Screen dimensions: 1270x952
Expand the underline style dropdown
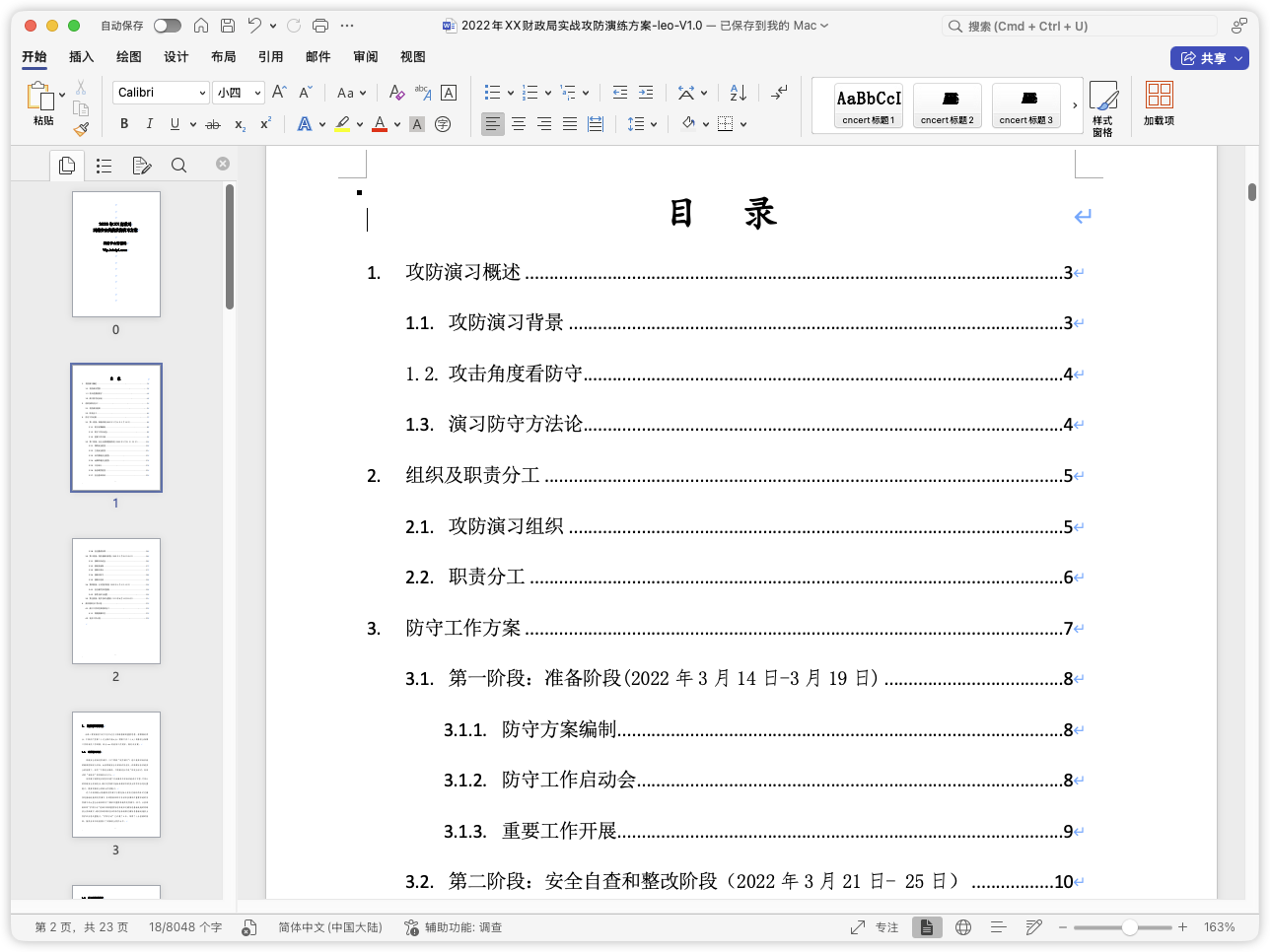click(x=193, y=125)
